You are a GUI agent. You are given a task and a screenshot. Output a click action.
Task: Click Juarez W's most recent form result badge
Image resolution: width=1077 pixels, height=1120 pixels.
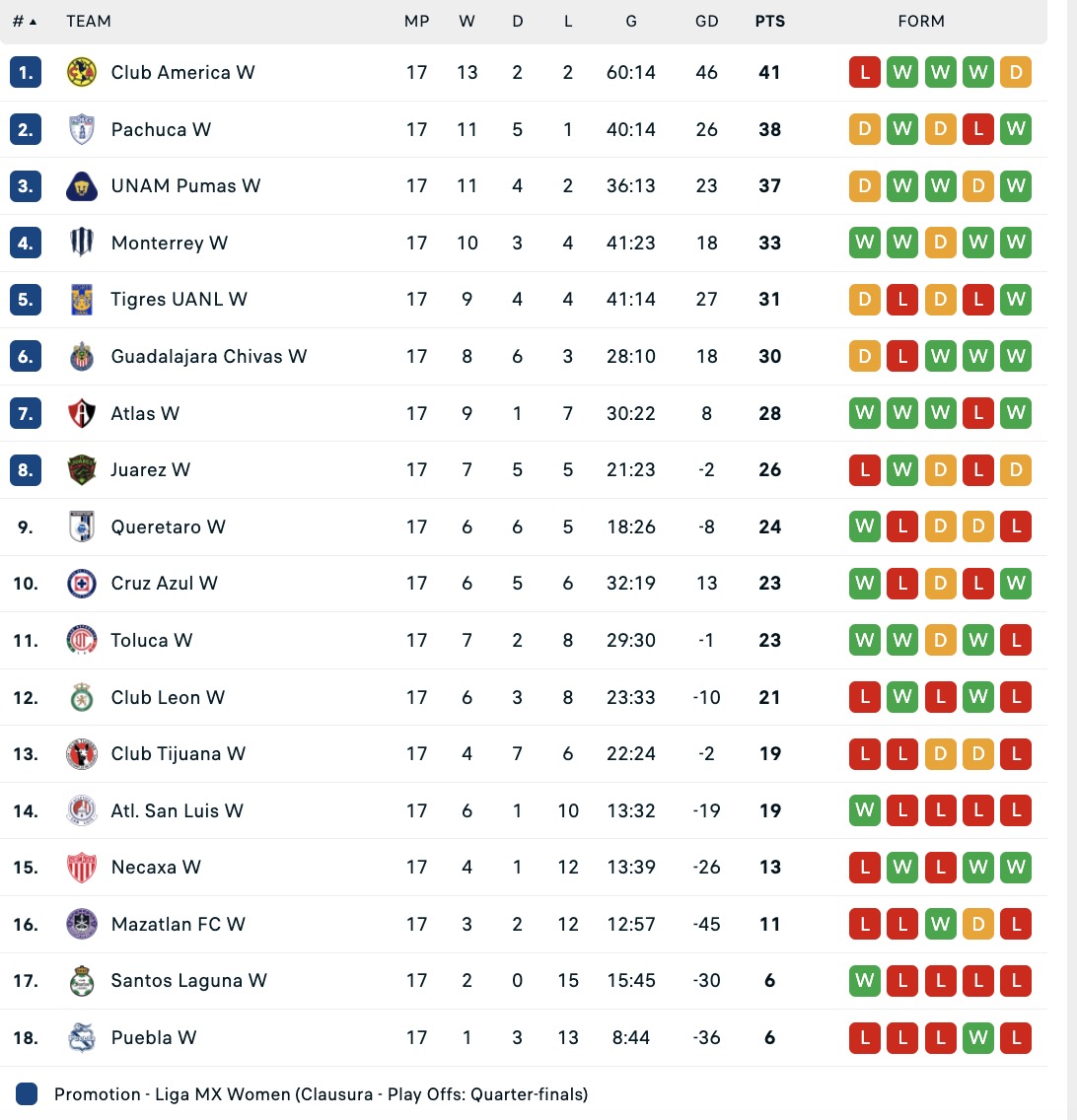click(1016, 470)
